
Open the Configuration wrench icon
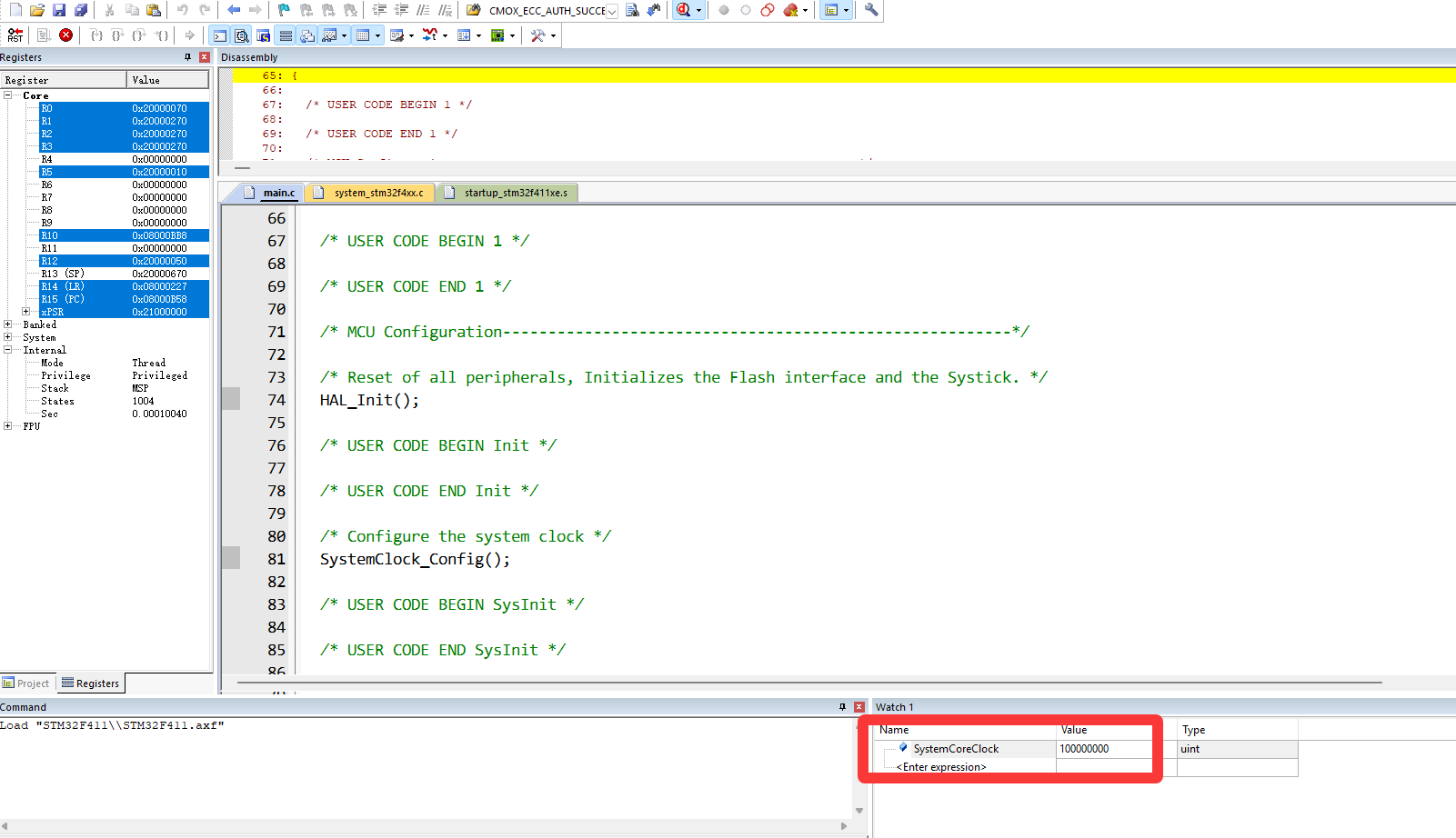point(871,10)
